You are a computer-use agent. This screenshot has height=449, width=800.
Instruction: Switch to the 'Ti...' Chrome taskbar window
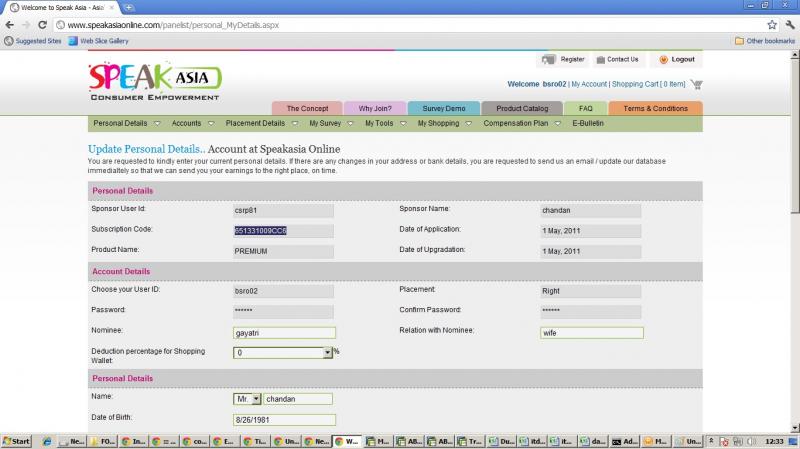pos(255,441)
